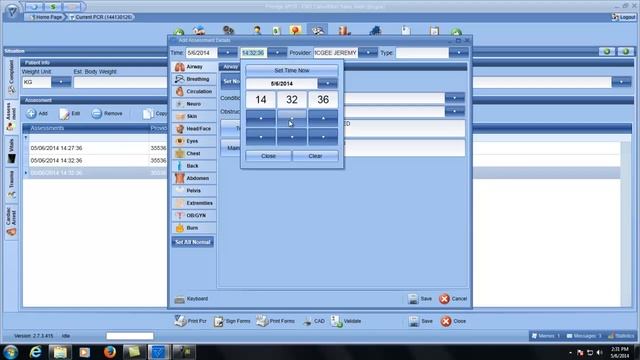Validate the PCR

coord(346,321)
